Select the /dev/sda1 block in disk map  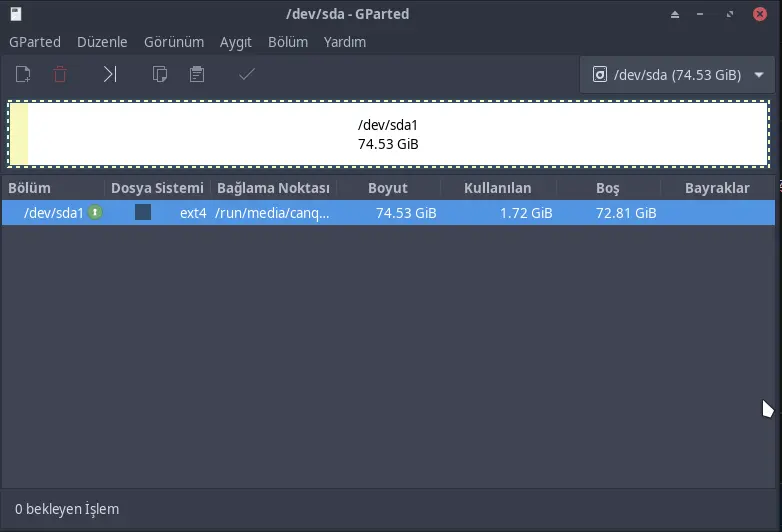click(x=388, y=134)
